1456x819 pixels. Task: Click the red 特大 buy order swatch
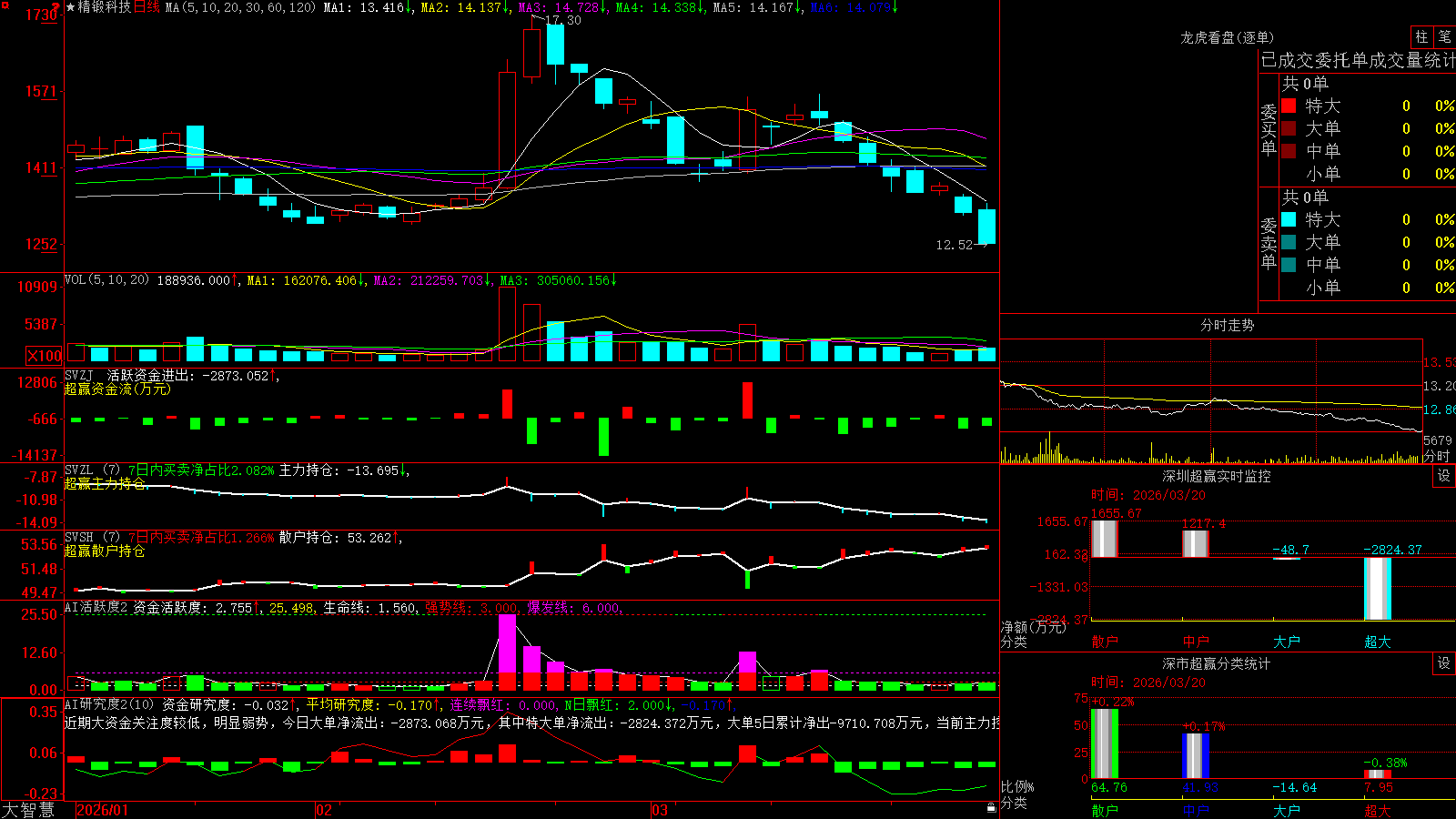1289,106
